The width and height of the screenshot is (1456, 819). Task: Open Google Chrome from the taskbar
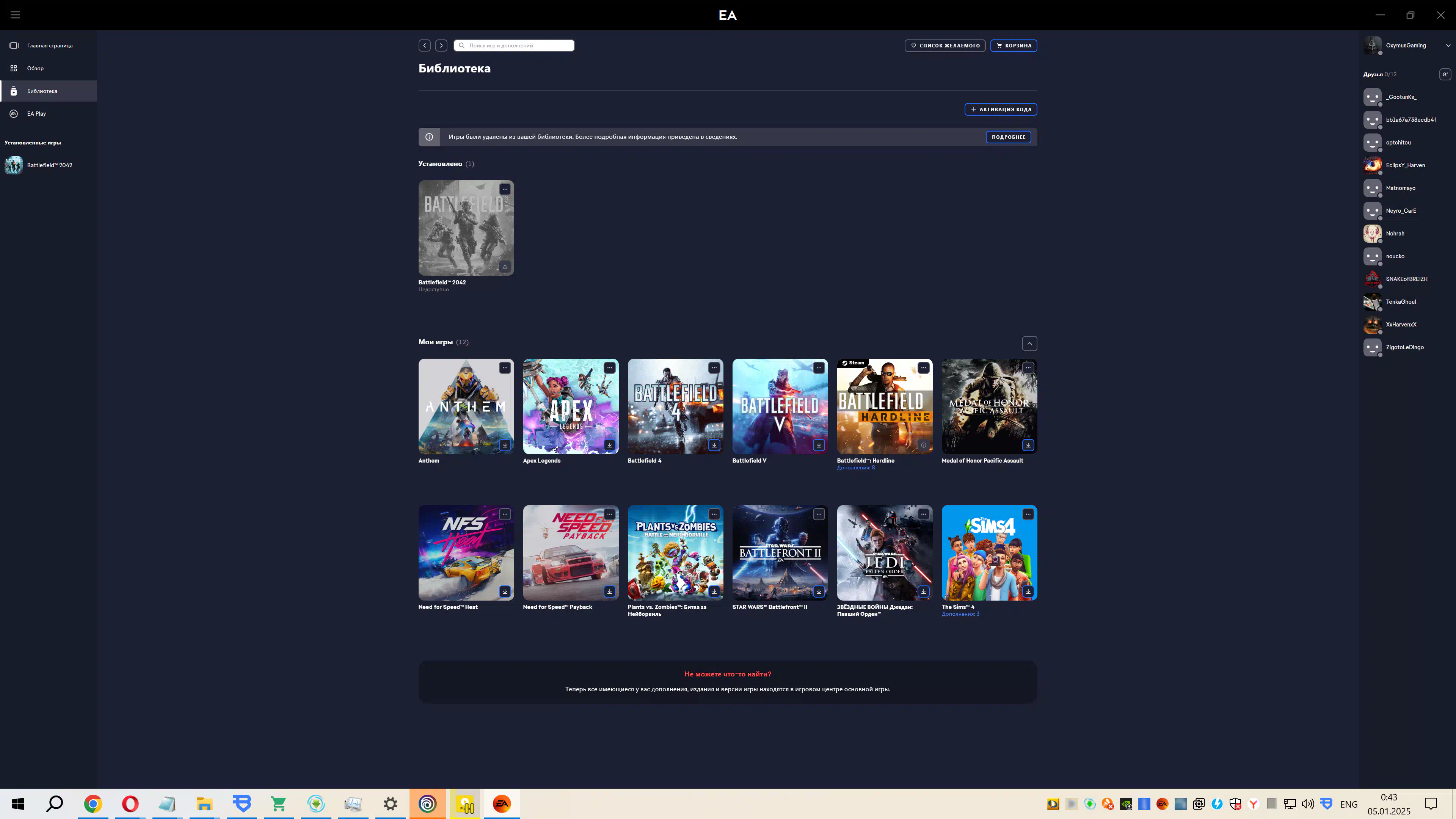pos(93,804)
